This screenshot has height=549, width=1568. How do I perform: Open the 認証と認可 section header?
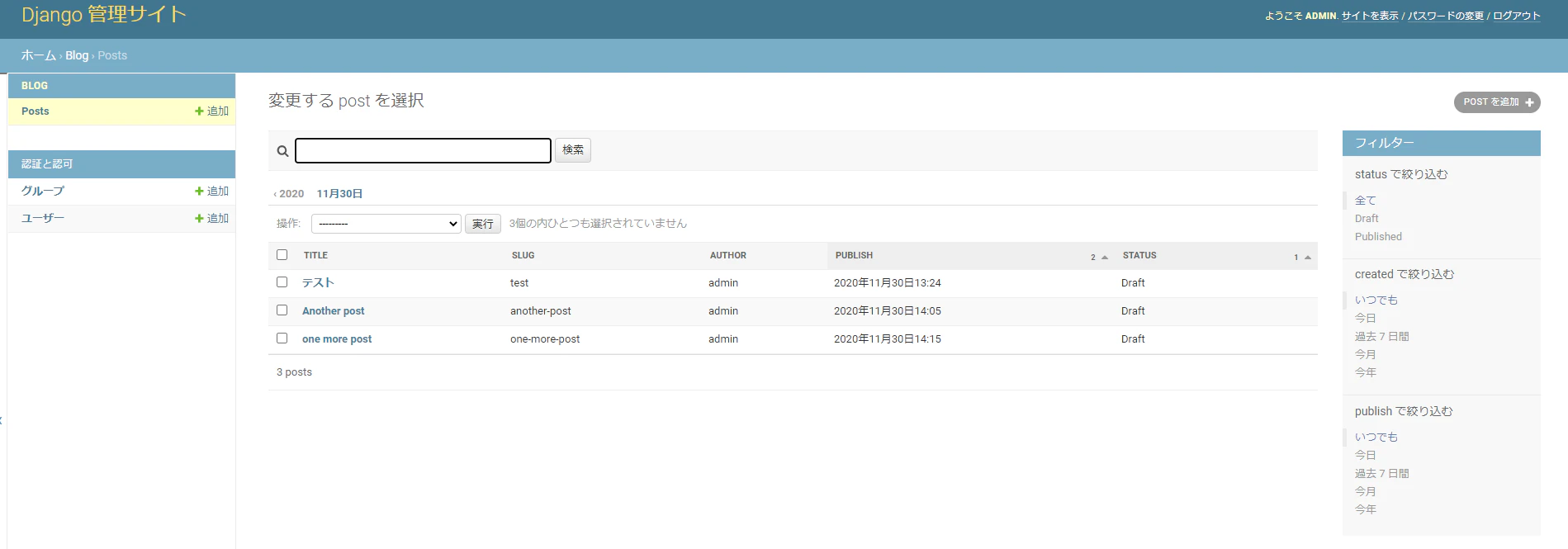coord(47,164)
